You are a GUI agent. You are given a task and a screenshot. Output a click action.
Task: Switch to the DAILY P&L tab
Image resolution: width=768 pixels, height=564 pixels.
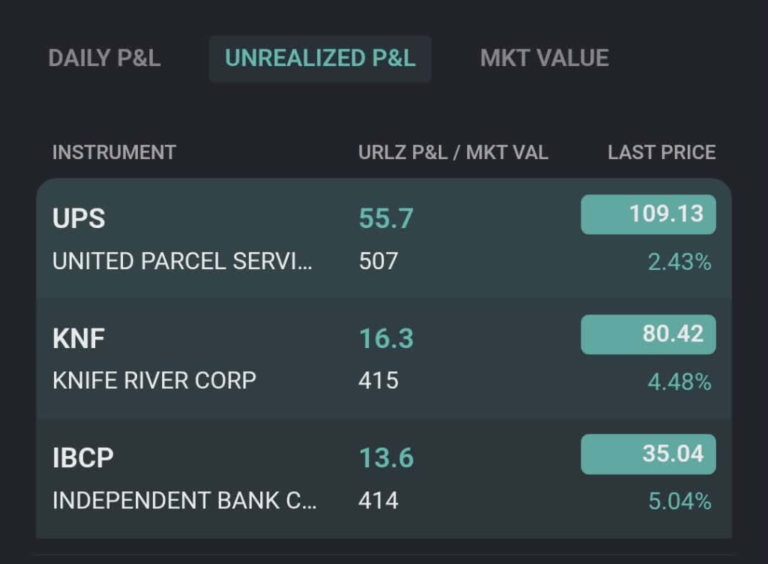(104, 58)
